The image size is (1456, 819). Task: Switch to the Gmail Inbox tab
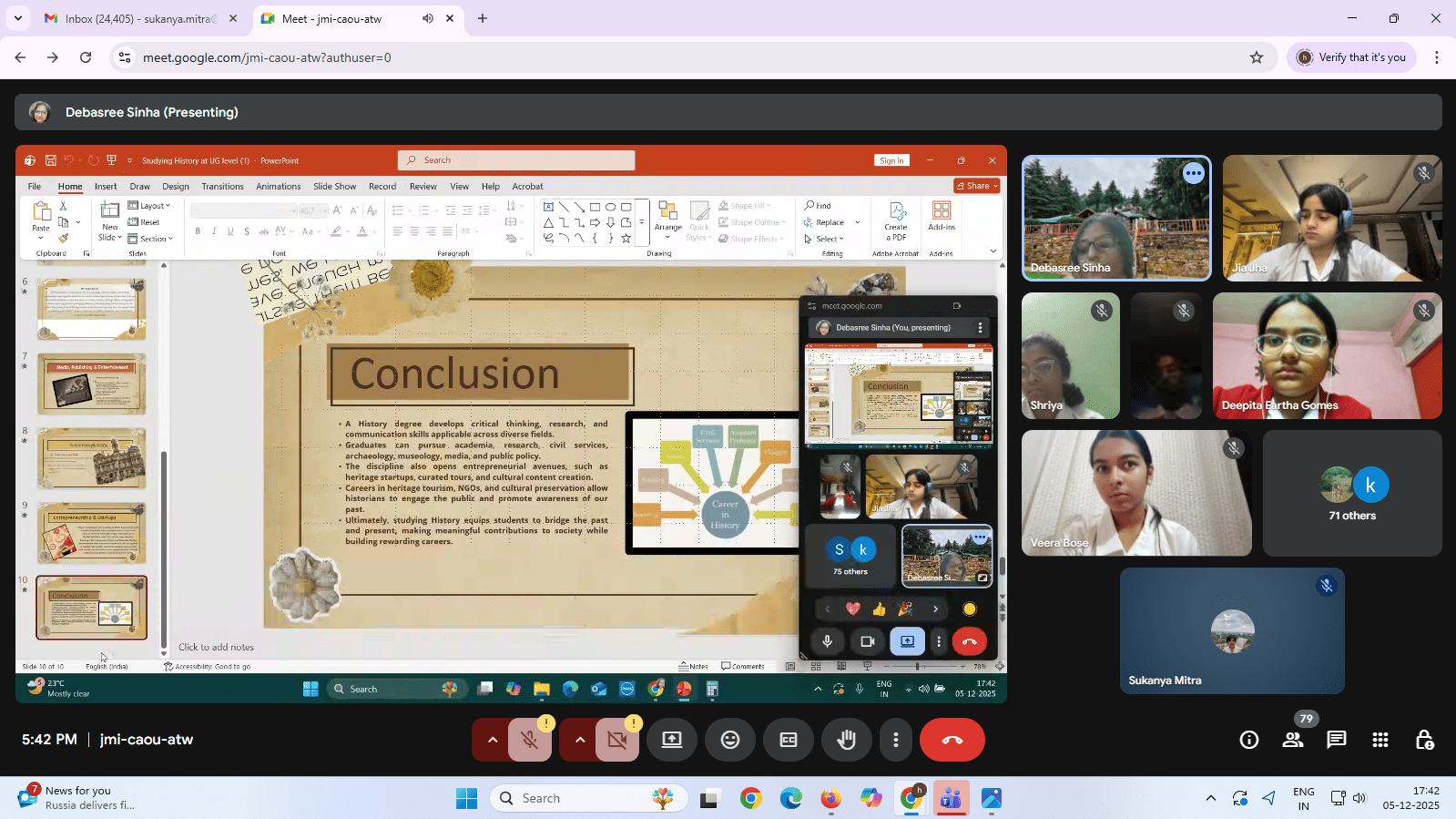tap(137, 18)
